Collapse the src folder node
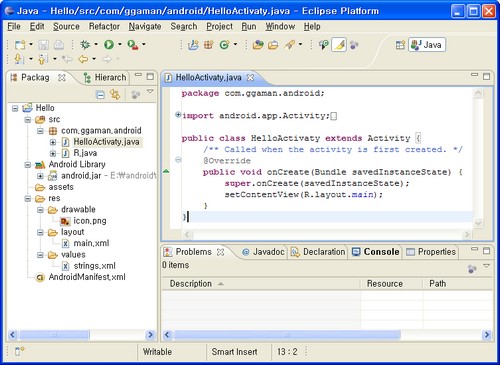500x365 pixels. tap(28, 120)
